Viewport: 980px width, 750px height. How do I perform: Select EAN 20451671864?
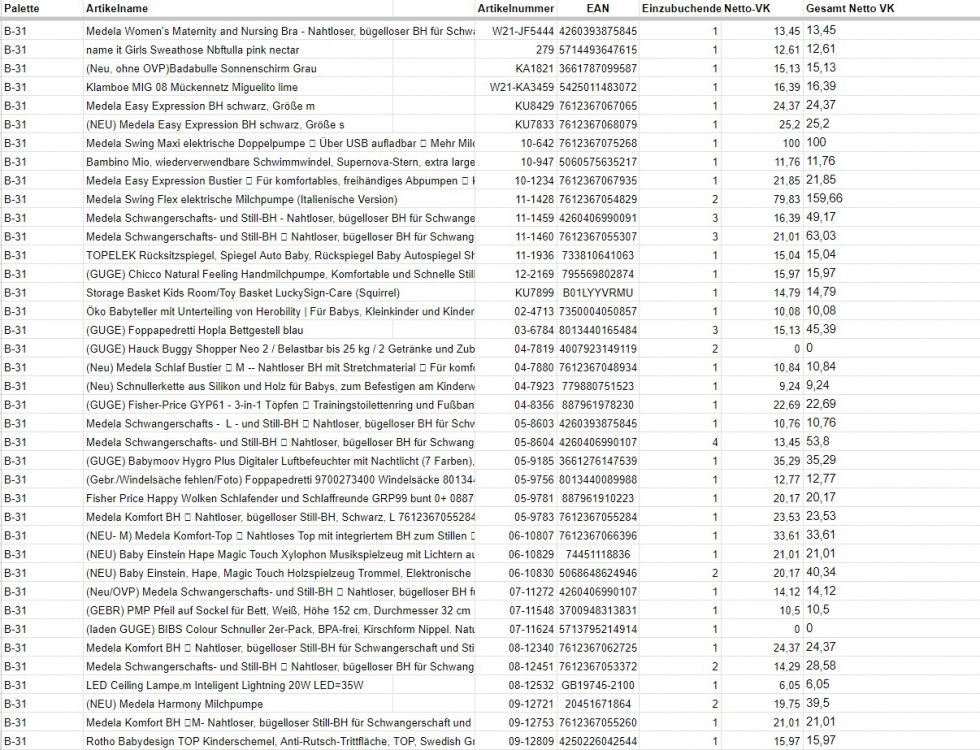[598, 704]
